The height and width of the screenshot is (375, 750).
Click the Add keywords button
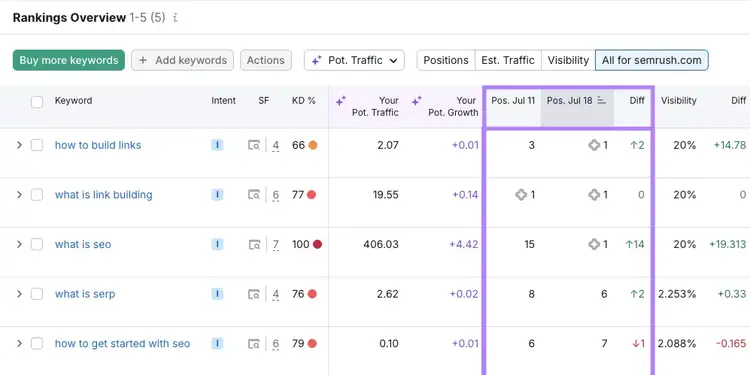coord(183,60)
